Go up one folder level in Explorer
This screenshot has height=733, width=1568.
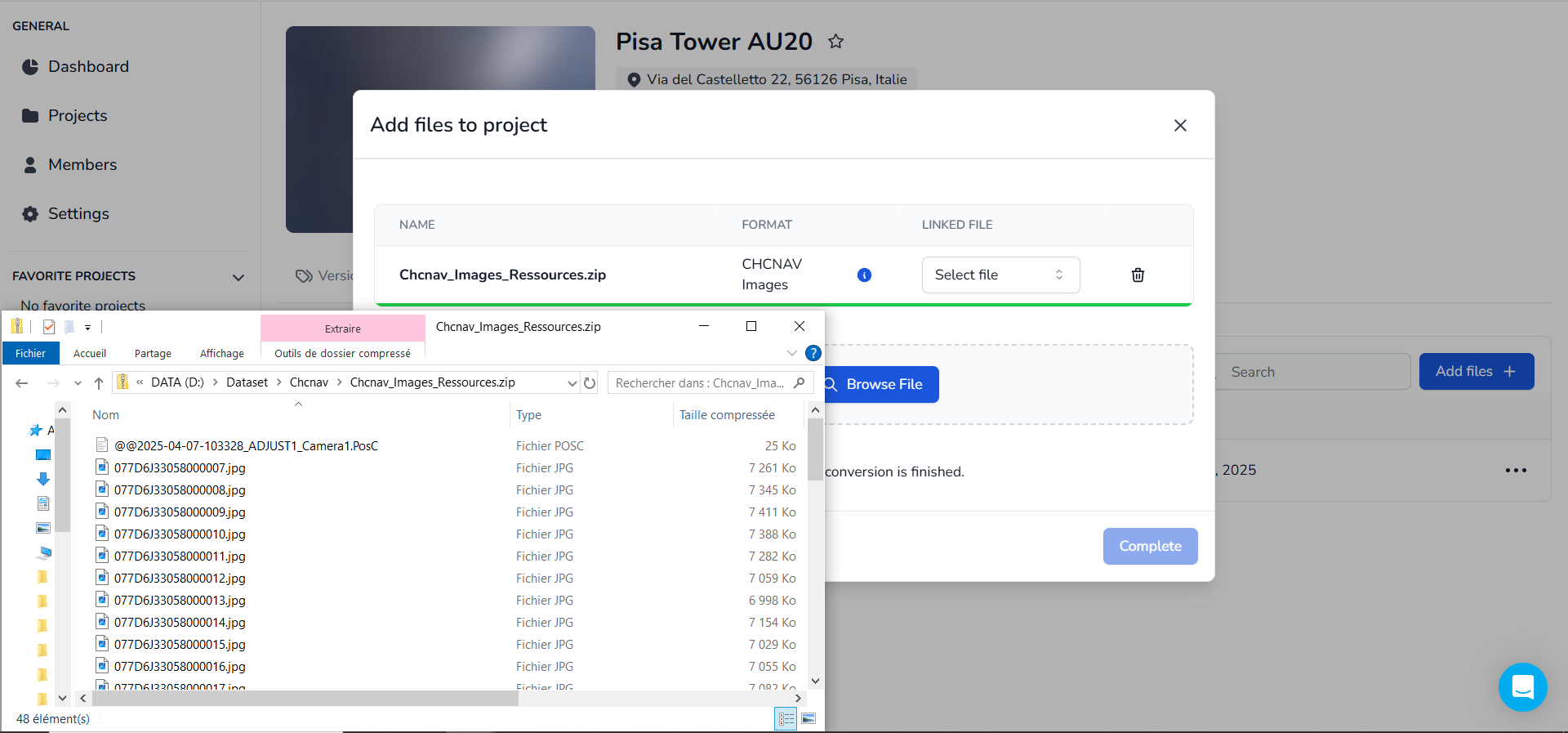(99, 383)
